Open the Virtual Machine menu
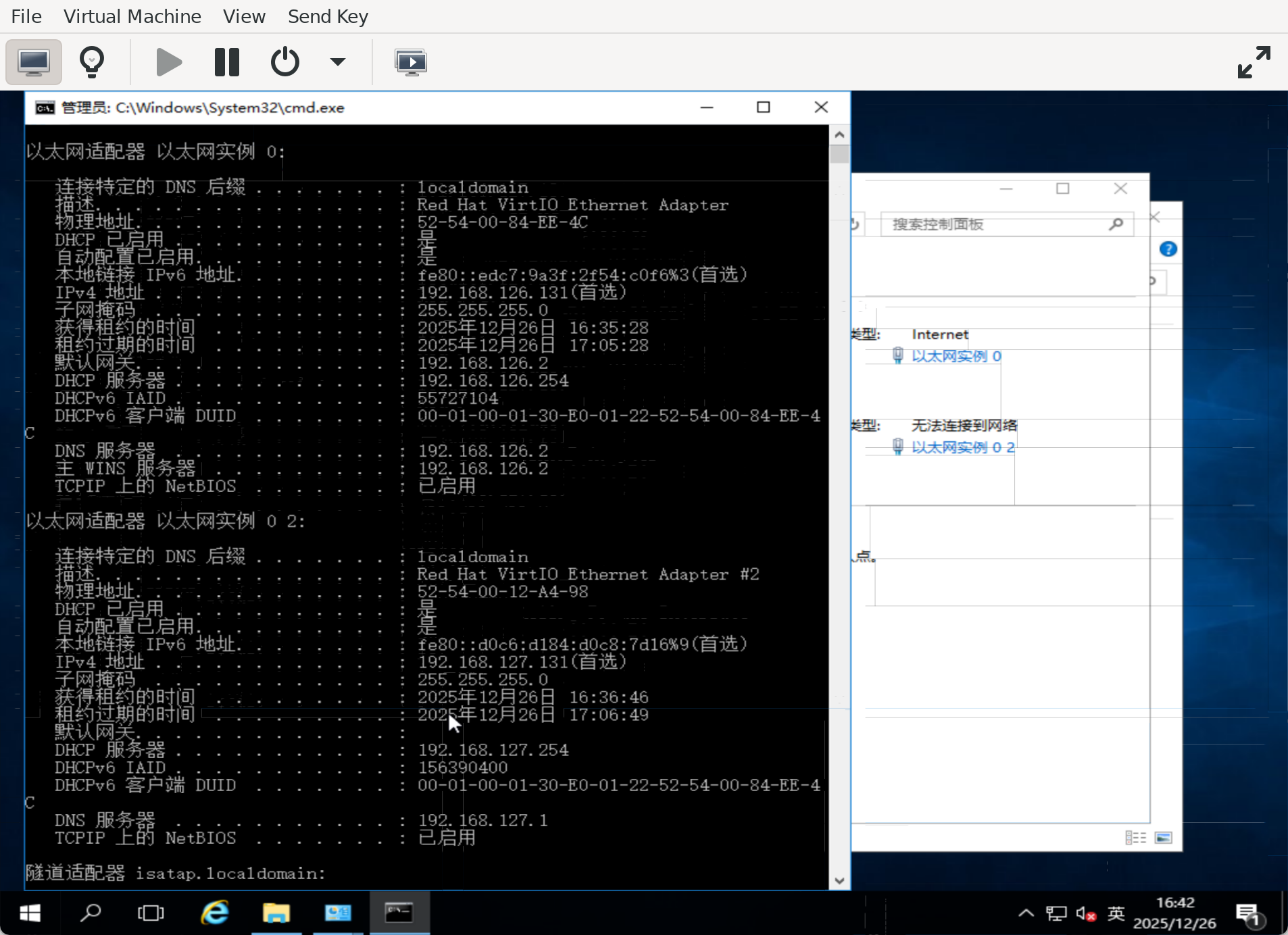The image size is (1288, 935). (132, 16)
